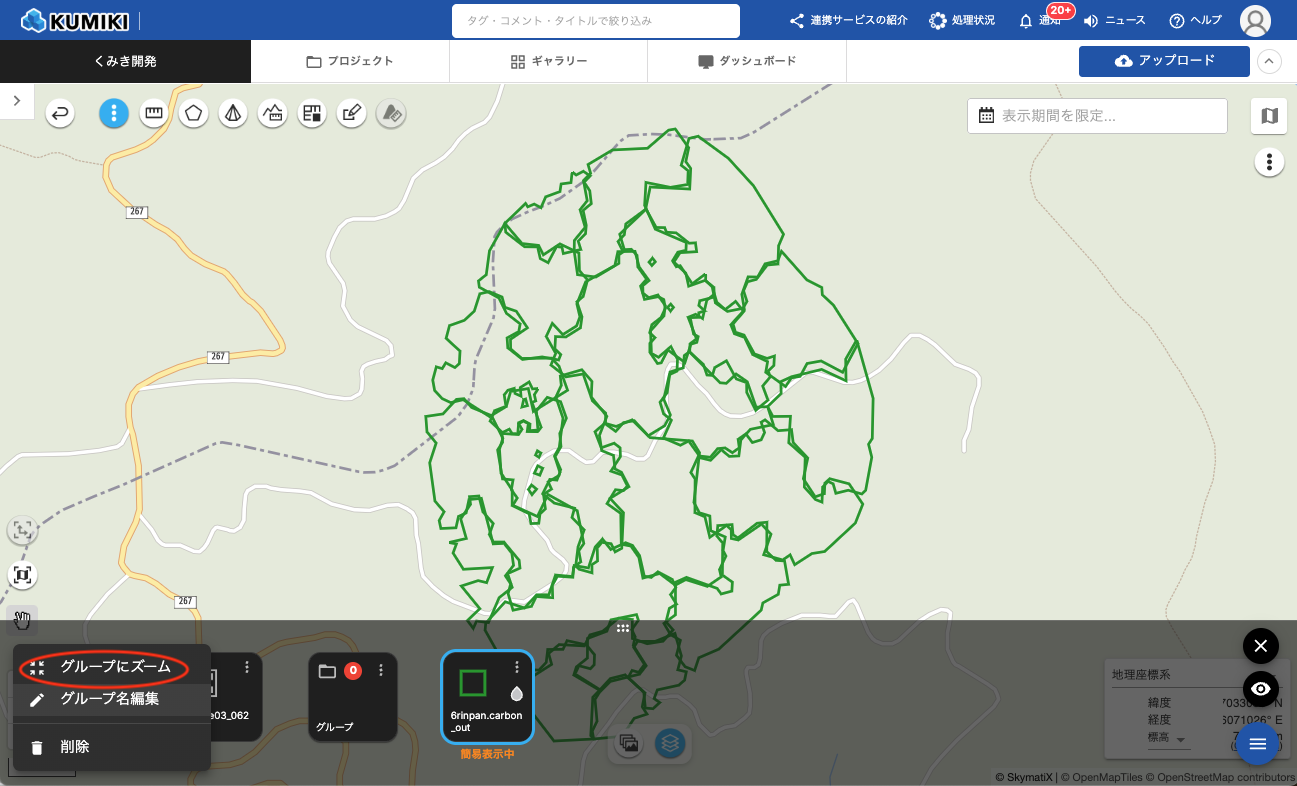This screenshot has width=1297, height=786.
Task: Click the notification bell icon
Action: coord(1026,21)
